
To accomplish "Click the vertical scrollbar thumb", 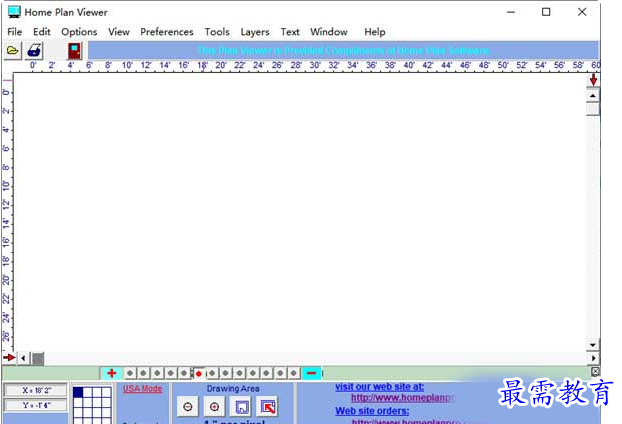I will 593,109.
